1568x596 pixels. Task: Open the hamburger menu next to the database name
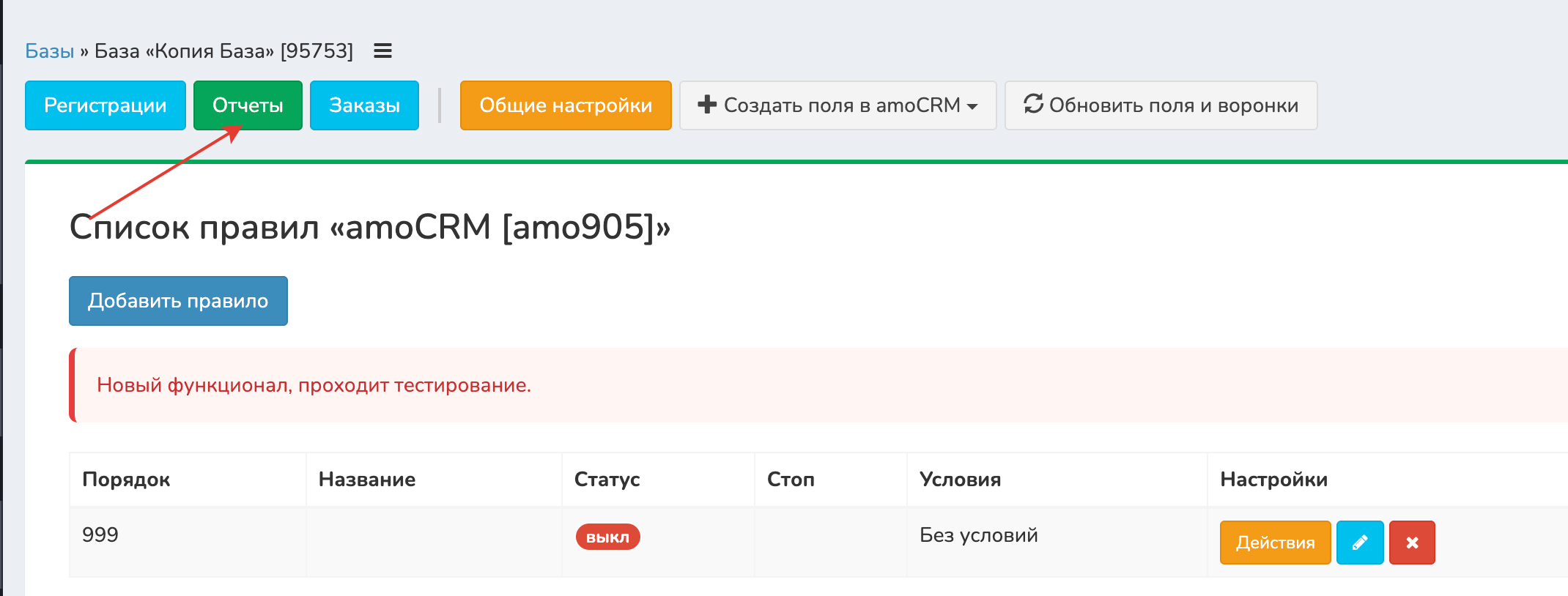[x=382, y=51]
